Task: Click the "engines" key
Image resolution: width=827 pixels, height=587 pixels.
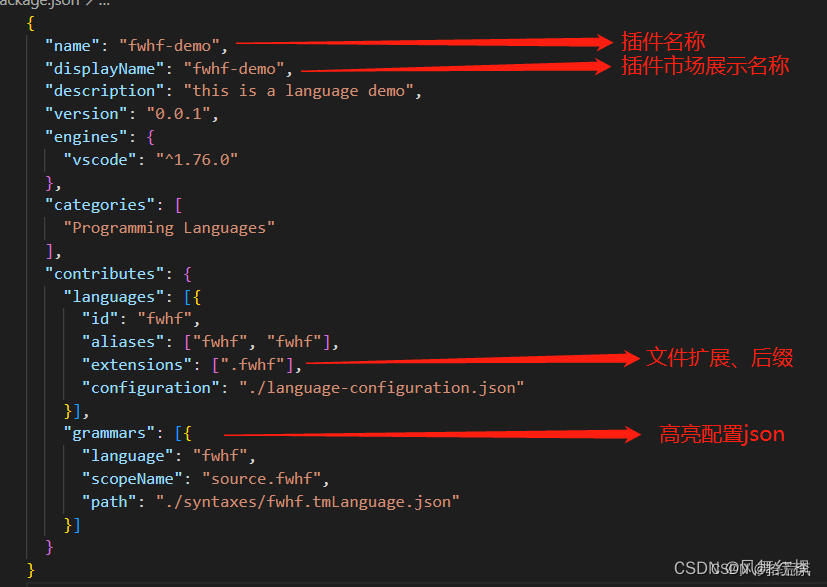Action: (x=86, y=137)
